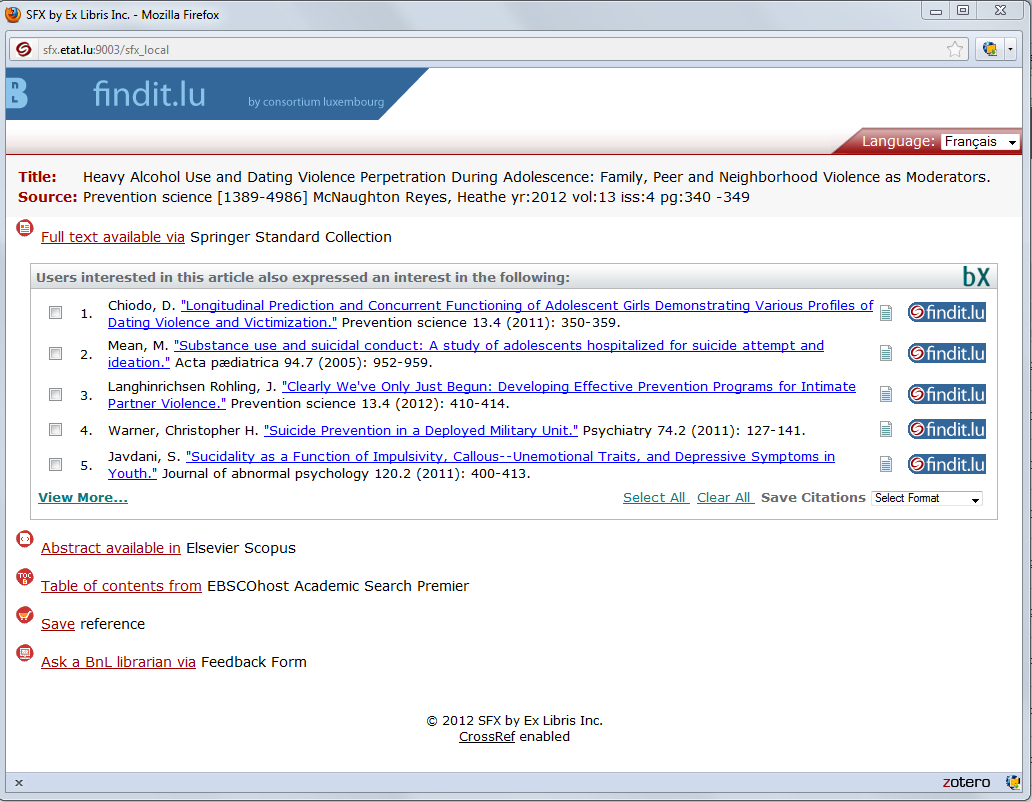Open the document icon for Mean article
1032x802 pixels.
coord(886,354)
